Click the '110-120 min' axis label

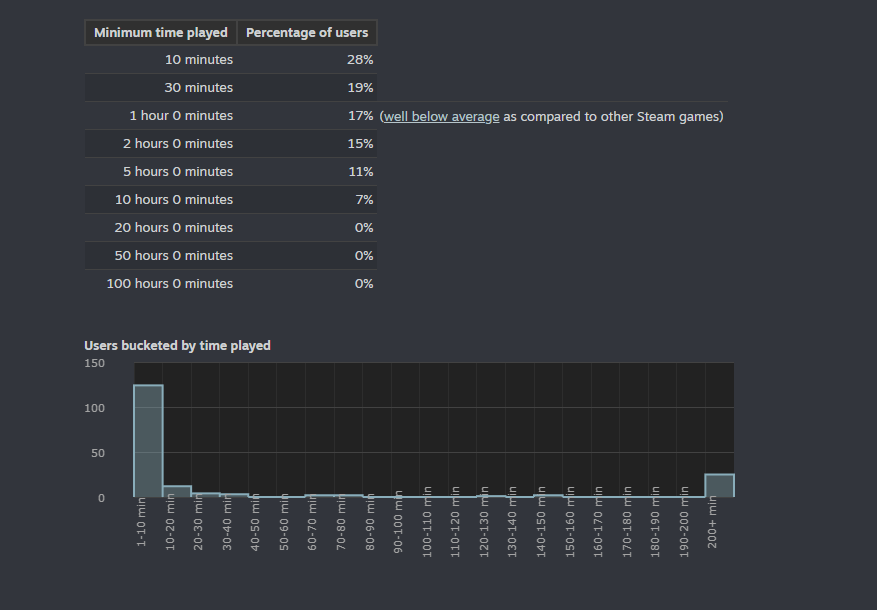455,522
